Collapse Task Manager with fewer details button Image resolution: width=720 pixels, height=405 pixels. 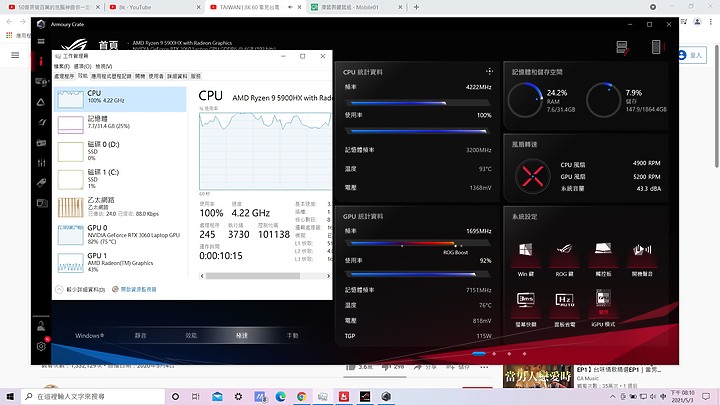pyautogui.click(x=81, y=289)
